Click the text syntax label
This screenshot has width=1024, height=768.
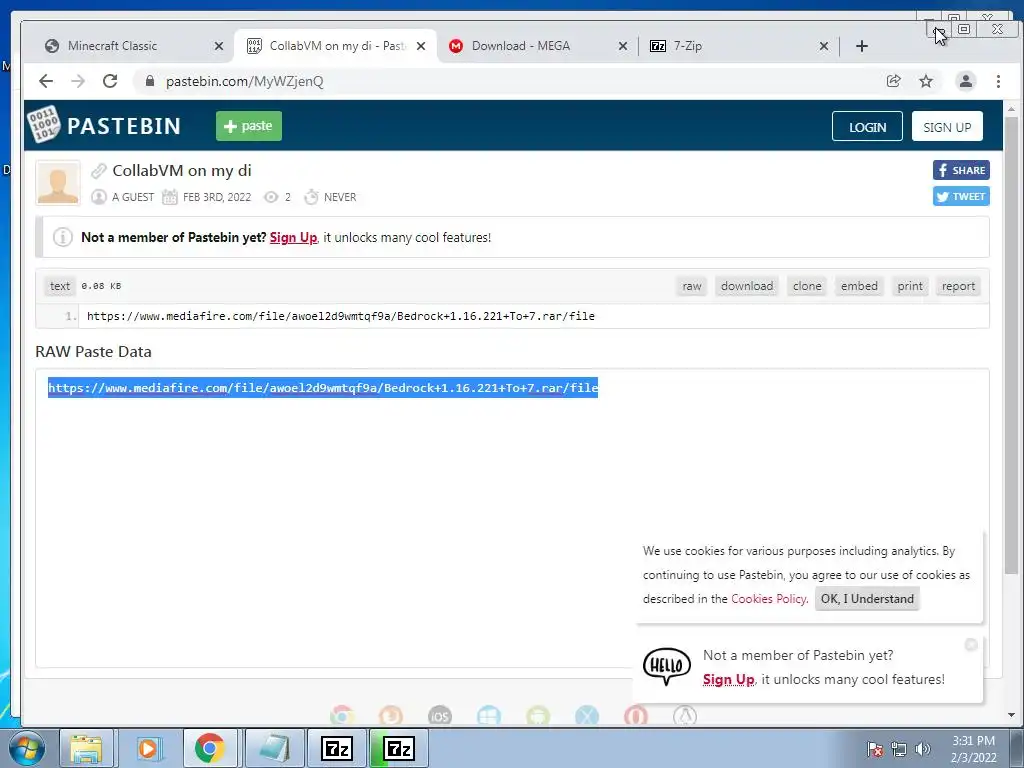59,286
